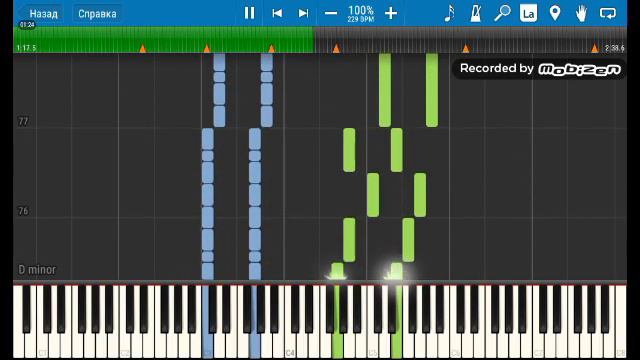
Task: Click the D minor key label
Action: pyautogui.click(x=37, y=270)
